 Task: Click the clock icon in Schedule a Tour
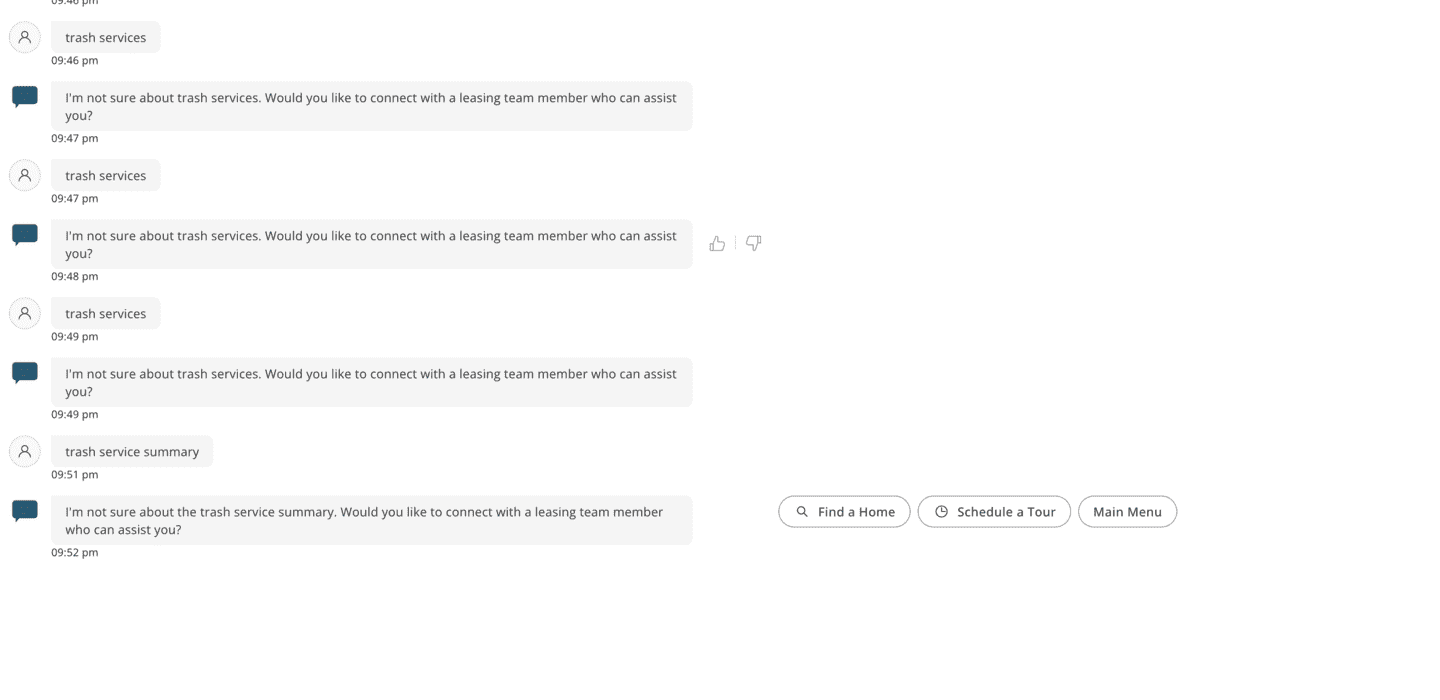(x=941, y=512)
